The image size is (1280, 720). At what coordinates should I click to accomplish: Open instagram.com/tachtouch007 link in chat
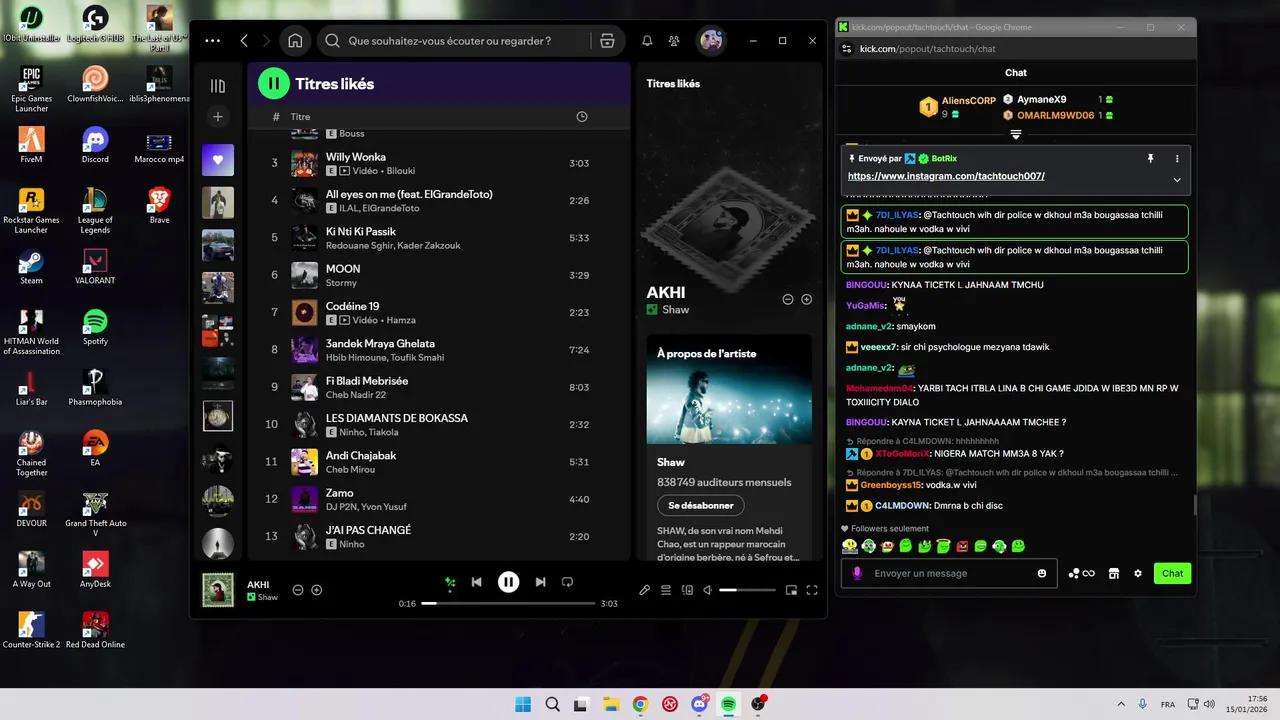tap(946, 176)
